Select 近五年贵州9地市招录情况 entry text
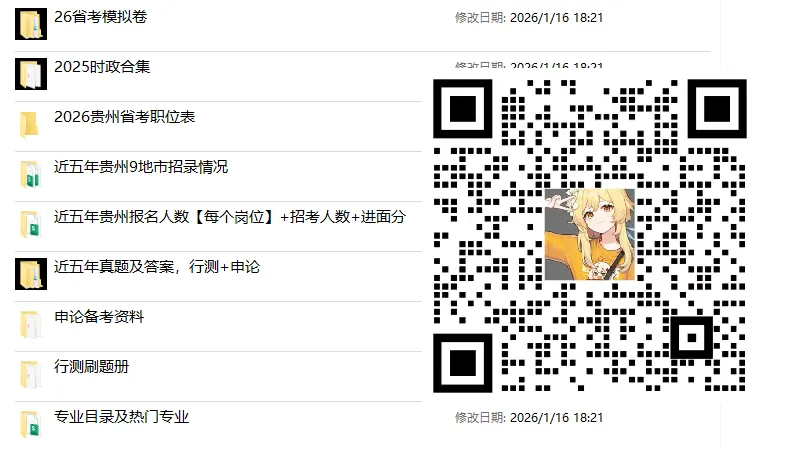This screenshot has width=785, height=450. tap(141, 167)
